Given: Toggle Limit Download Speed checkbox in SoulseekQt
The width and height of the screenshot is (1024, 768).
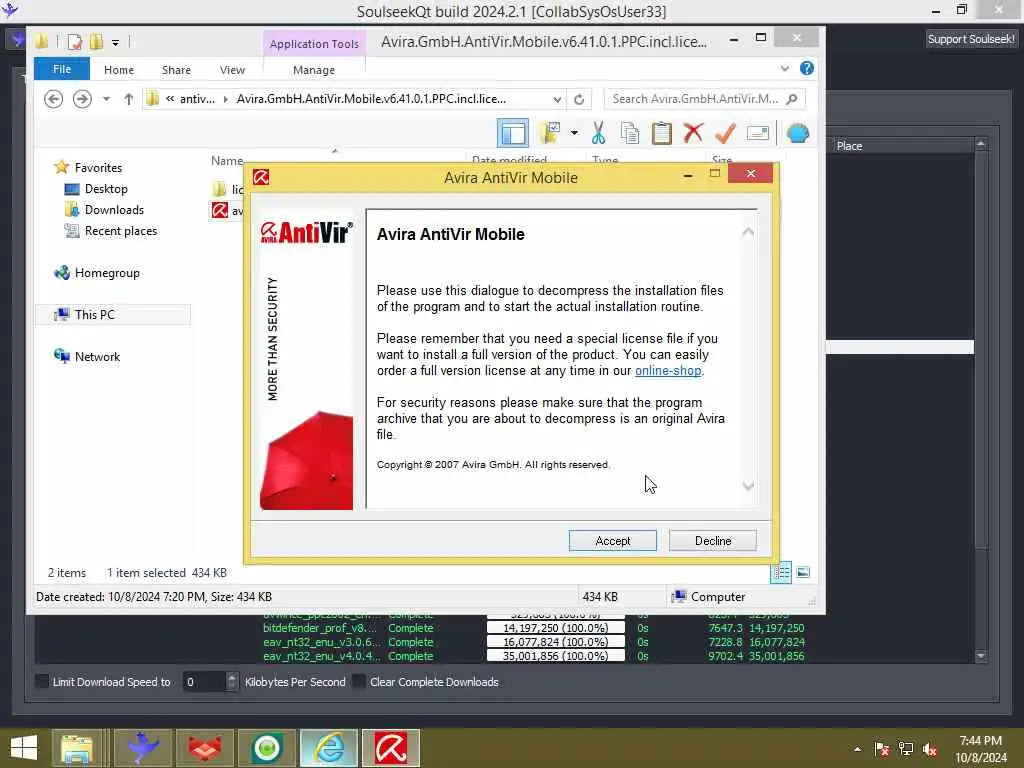Looking at the screenshot, I should tap(41, 682).
